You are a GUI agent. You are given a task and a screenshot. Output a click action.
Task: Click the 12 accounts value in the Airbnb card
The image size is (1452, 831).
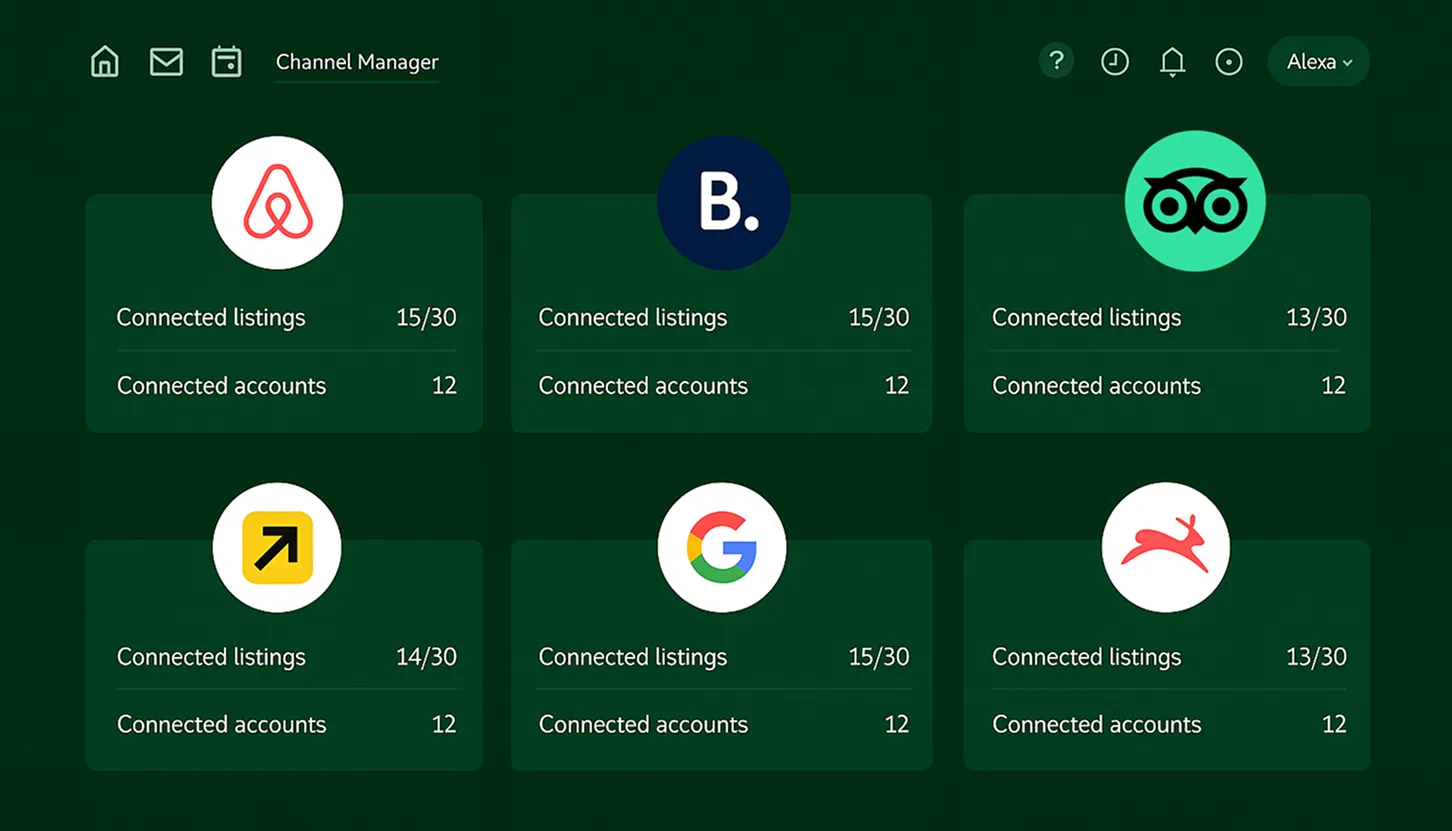444,386
